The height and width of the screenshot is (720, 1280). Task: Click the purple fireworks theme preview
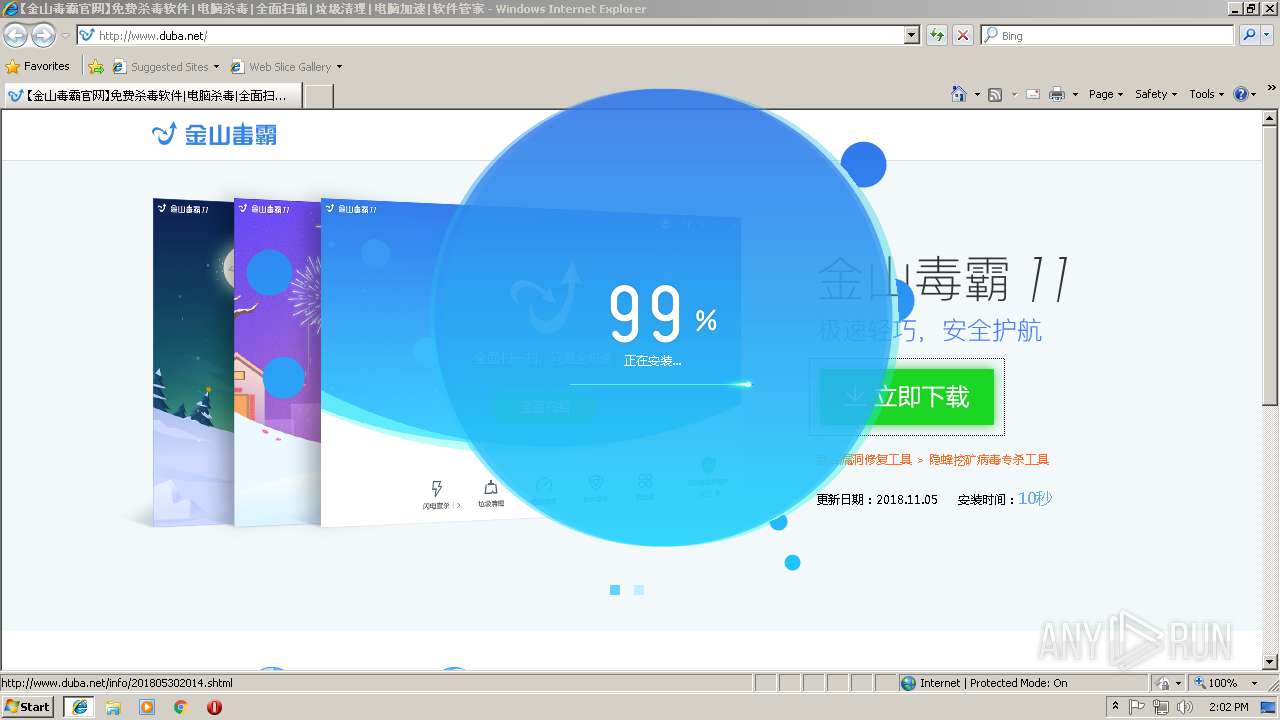point(278,361)
